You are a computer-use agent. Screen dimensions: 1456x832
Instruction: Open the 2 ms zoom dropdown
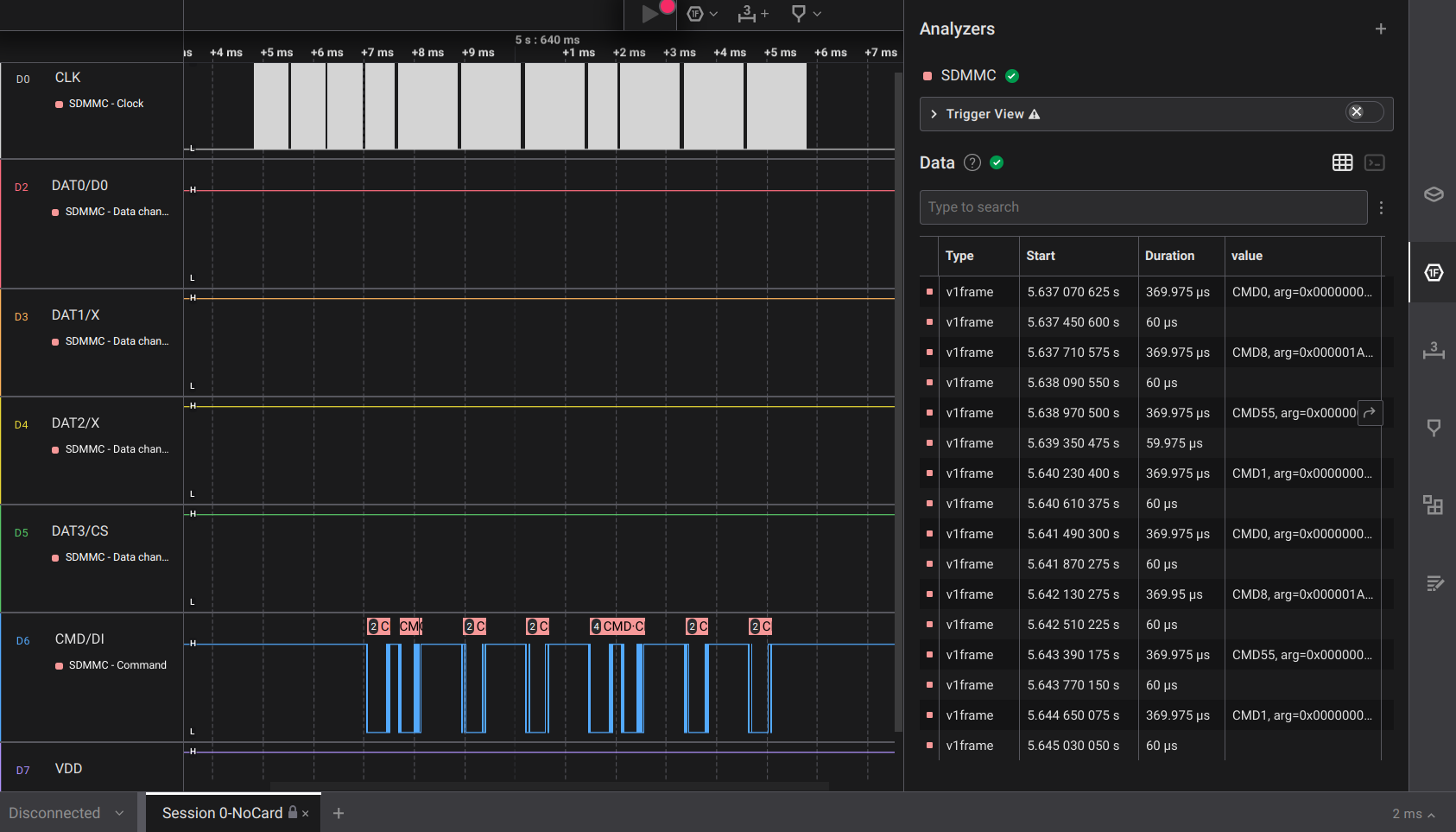[x=1414, y=814]
